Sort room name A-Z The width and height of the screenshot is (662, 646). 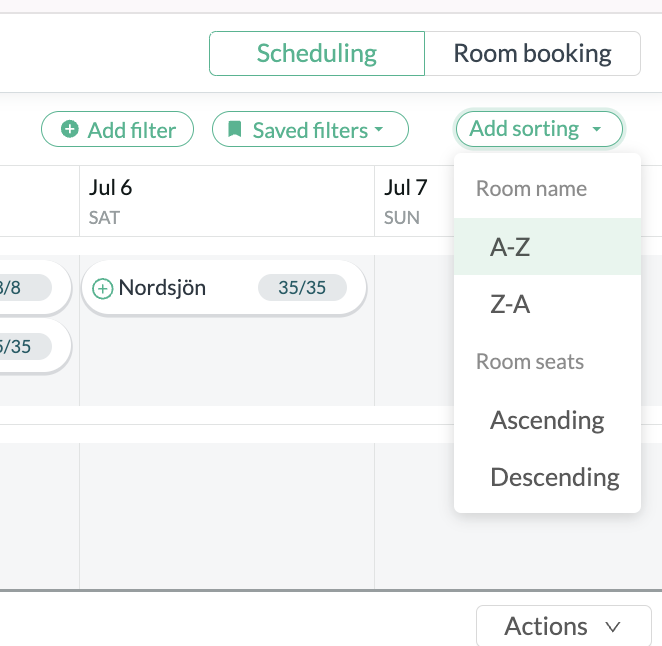click(x=547, y=247)
